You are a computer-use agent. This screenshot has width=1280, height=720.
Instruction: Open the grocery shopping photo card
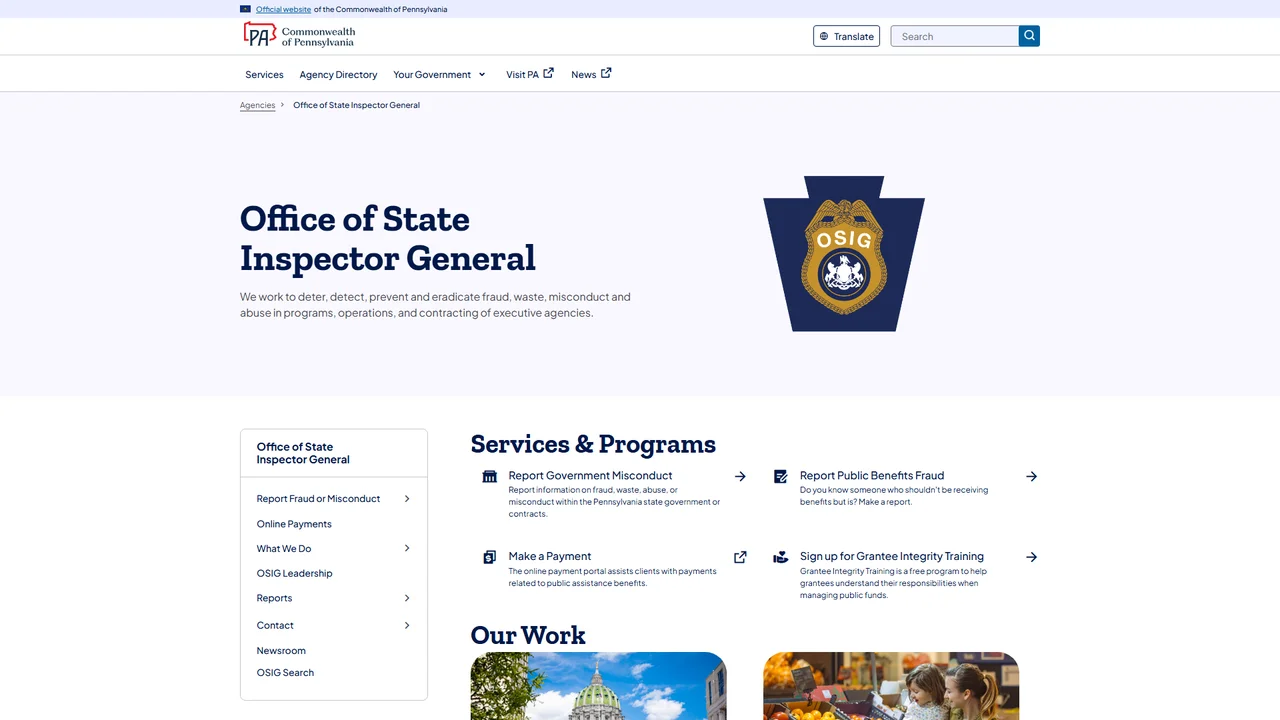[891, 686]
